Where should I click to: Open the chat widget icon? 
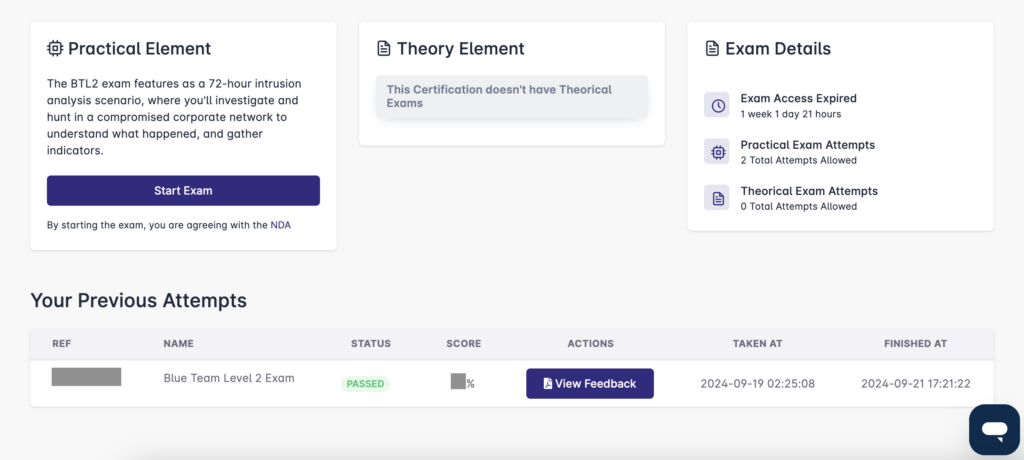(994, 429)
